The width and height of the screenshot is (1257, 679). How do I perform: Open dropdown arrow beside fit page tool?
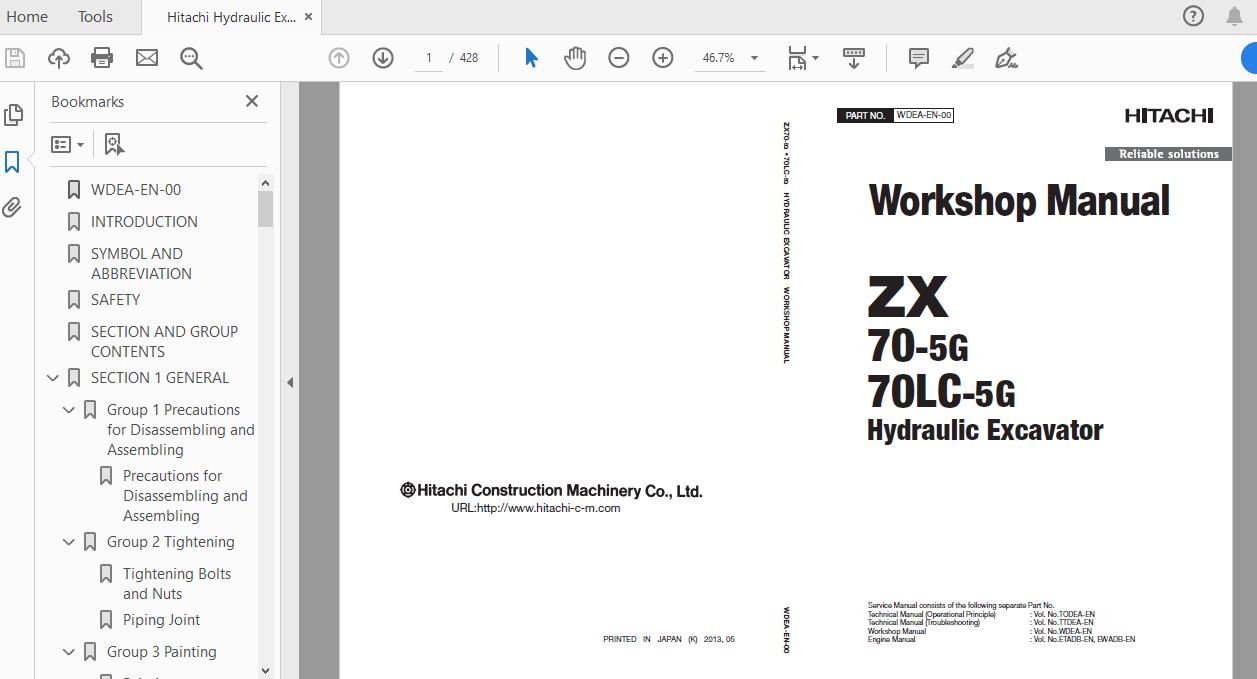(815, 58)
